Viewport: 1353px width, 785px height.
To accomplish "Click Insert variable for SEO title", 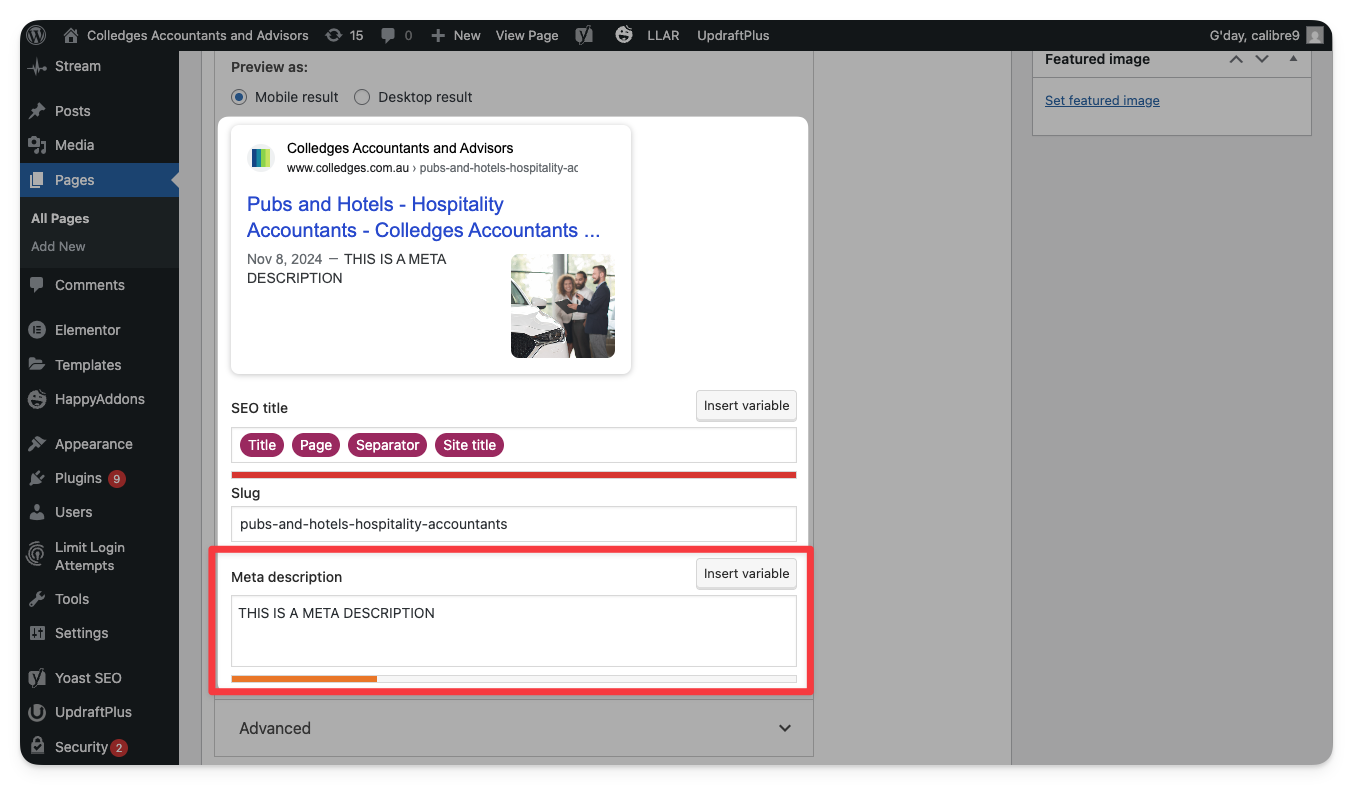I will coord(746,406).
